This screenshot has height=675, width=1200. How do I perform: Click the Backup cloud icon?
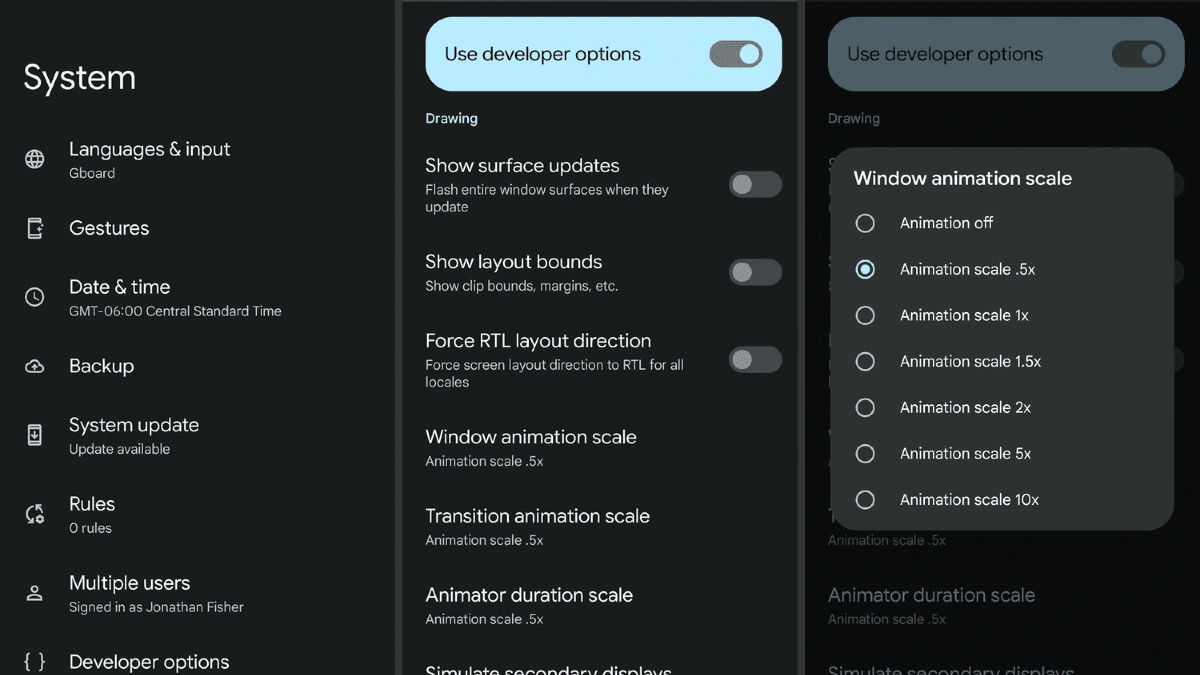tap(35, 366)
